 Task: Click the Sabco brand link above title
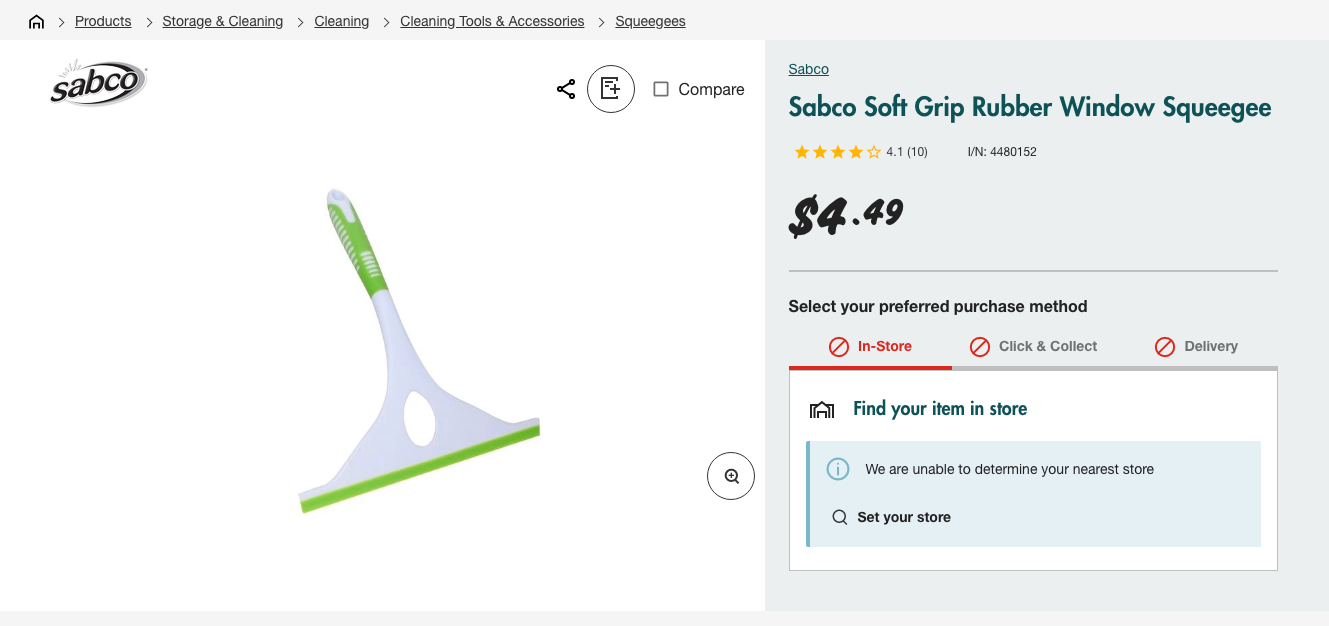point(808,69)
